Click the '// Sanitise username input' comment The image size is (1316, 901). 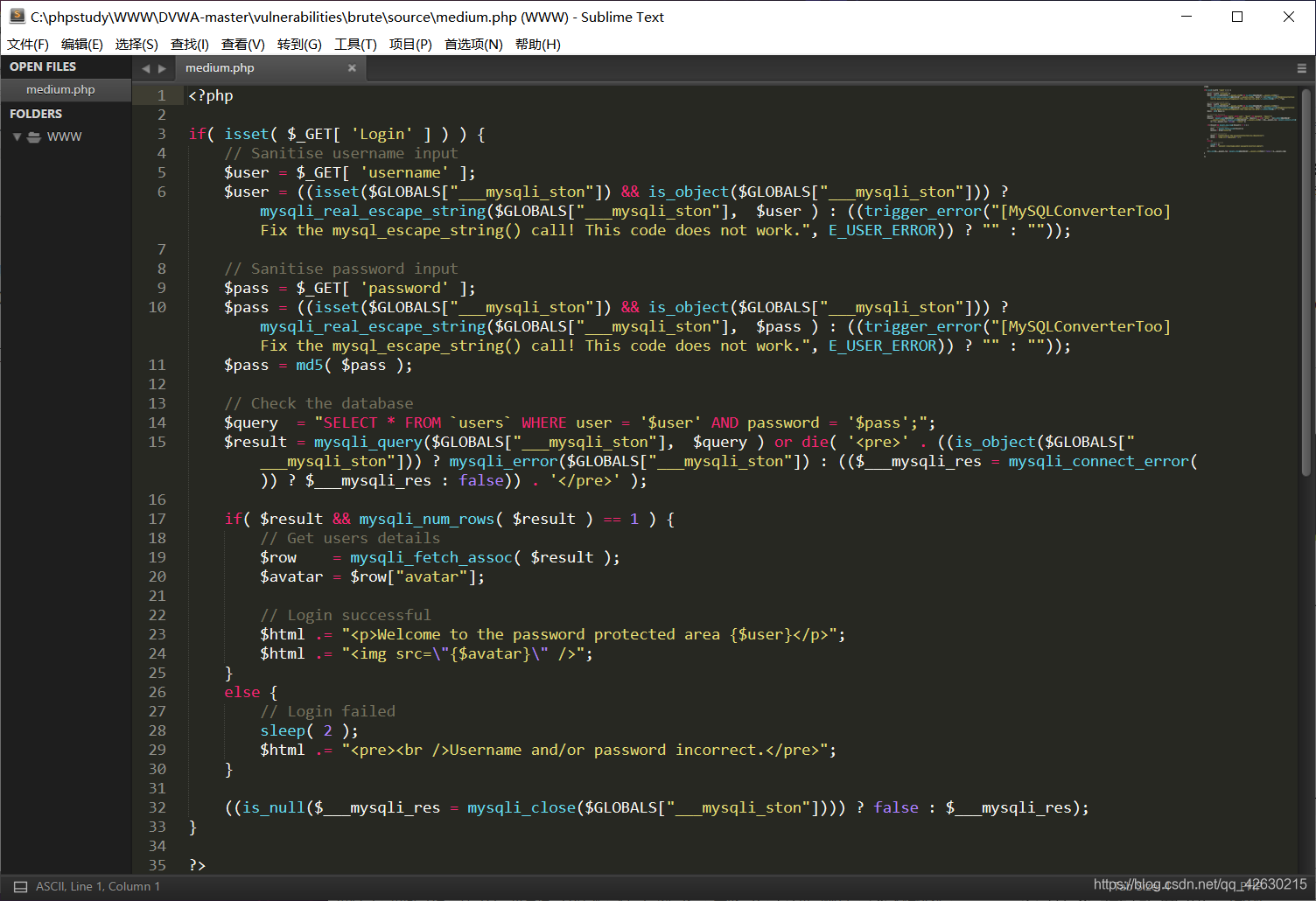(x=341, y=153)
